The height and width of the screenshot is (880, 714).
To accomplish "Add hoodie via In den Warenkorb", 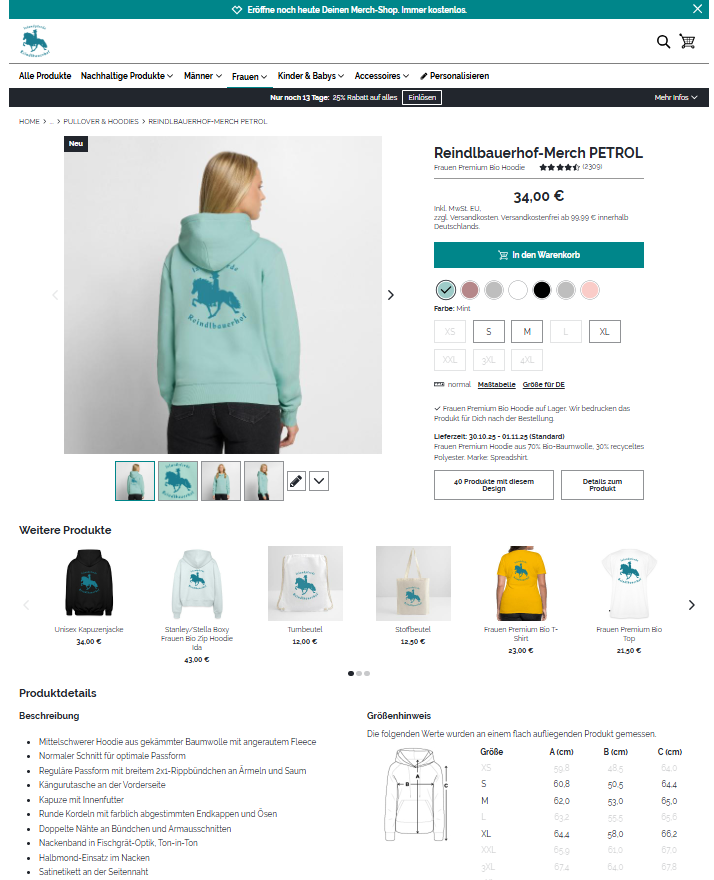I will [538, 255].
